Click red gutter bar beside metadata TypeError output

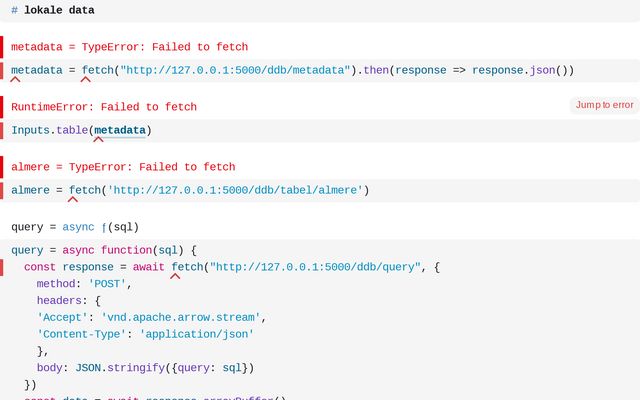click(2, 47)
